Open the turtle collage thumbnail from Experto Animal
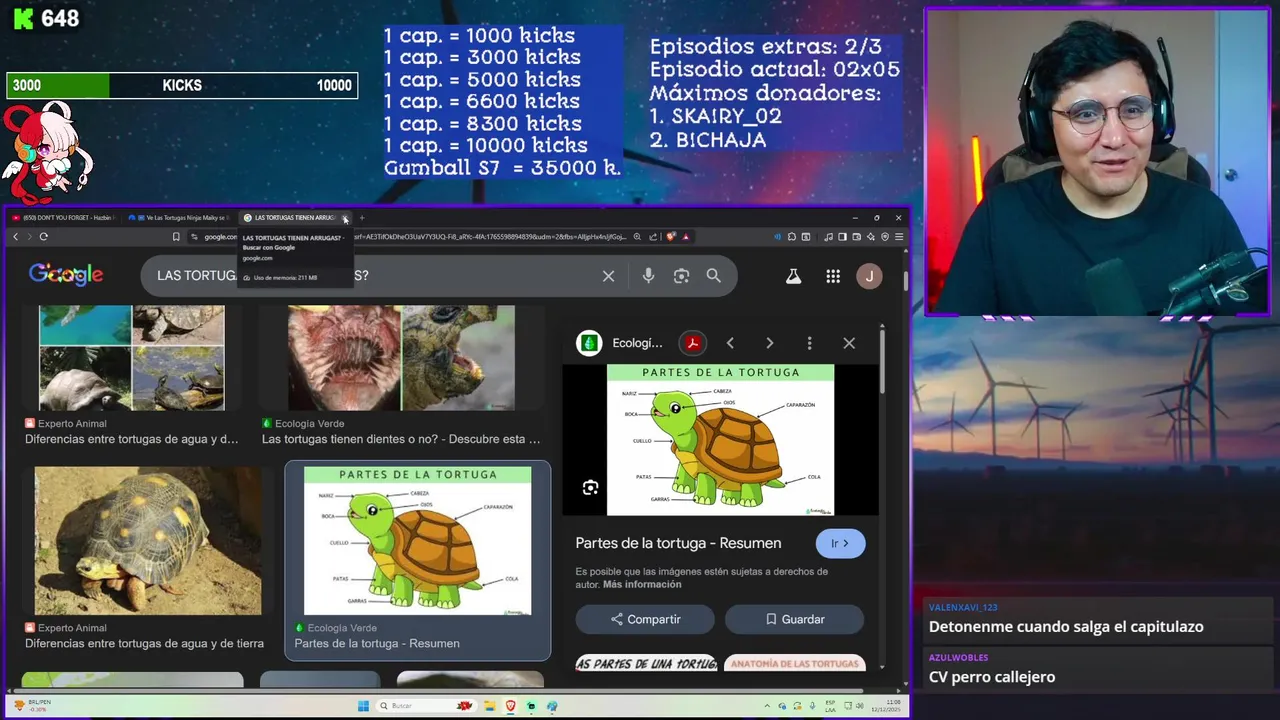1280x720 pixels. tap(132, 358)
